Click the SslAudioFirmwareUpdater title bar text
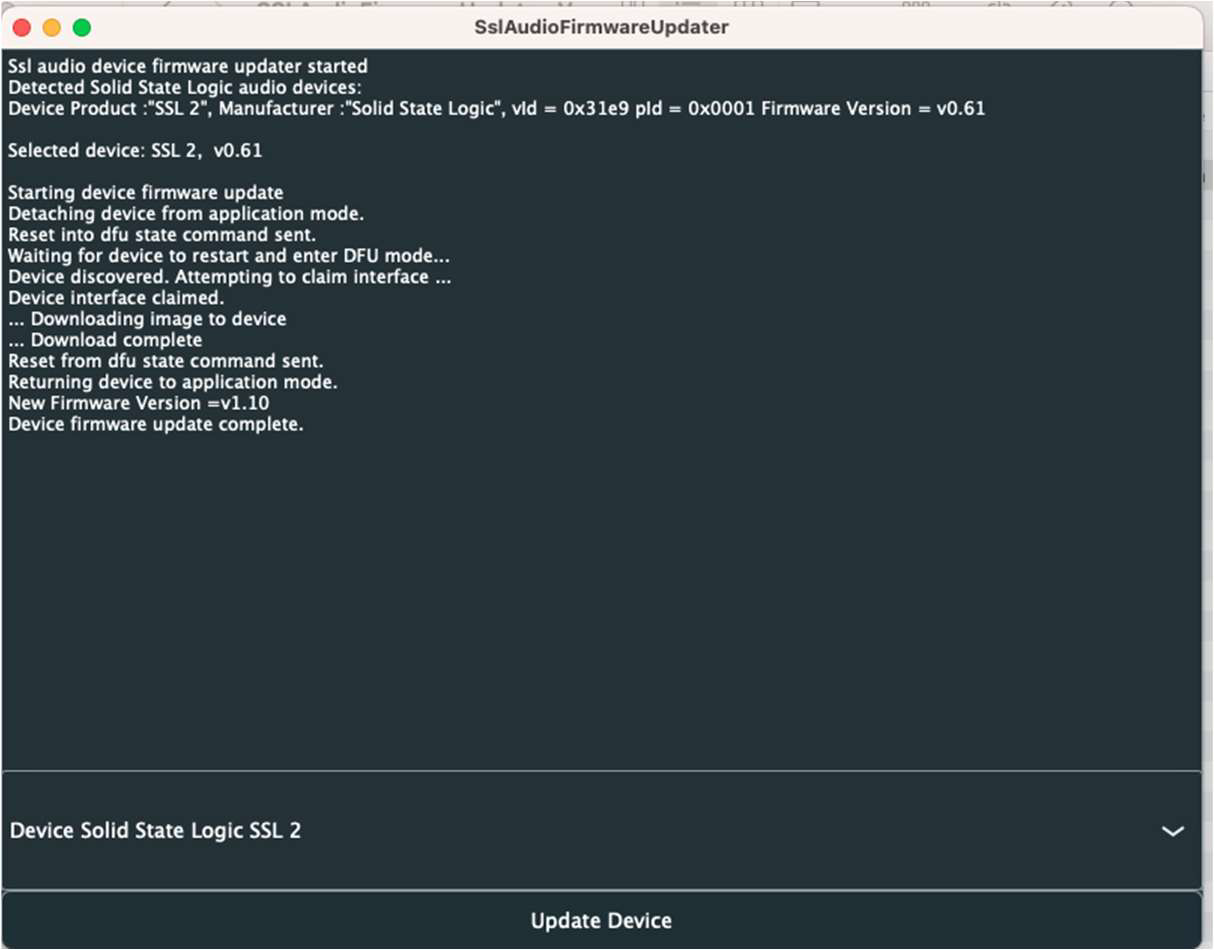The image size is (1214, 950). 601,27
